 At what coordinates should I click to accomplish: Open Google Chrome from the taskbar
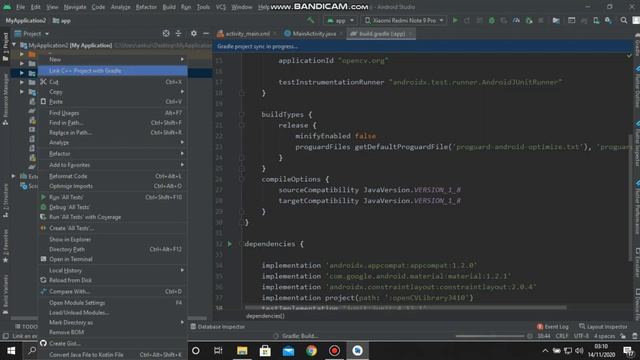(311, 351)
